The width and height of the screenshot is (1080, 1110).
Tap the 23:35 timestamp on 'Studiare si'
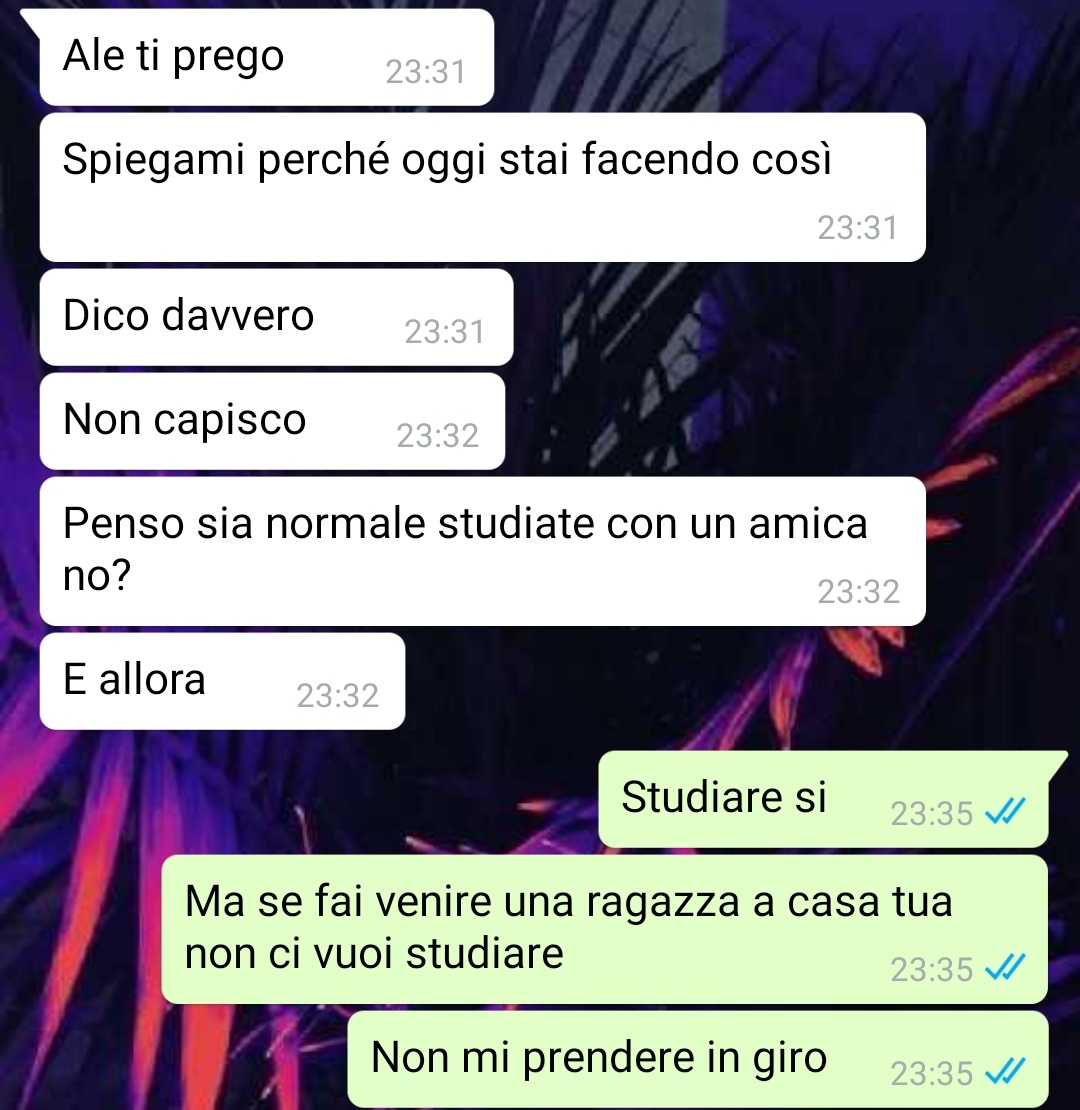[931, 813]
